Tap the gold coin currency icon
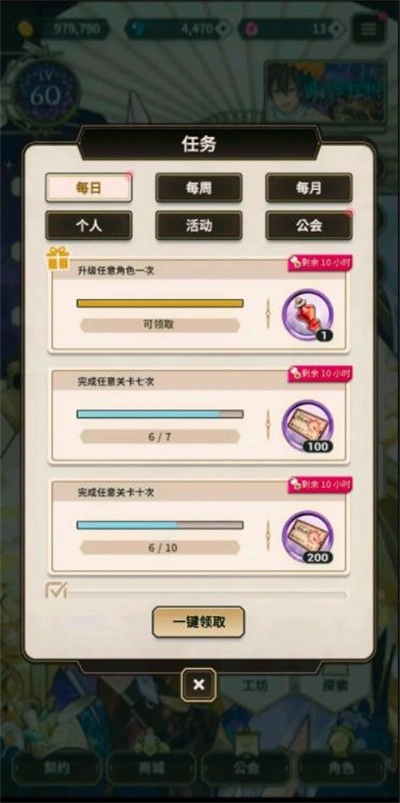Screen dimensions: 400x803 tap(26, 29)
